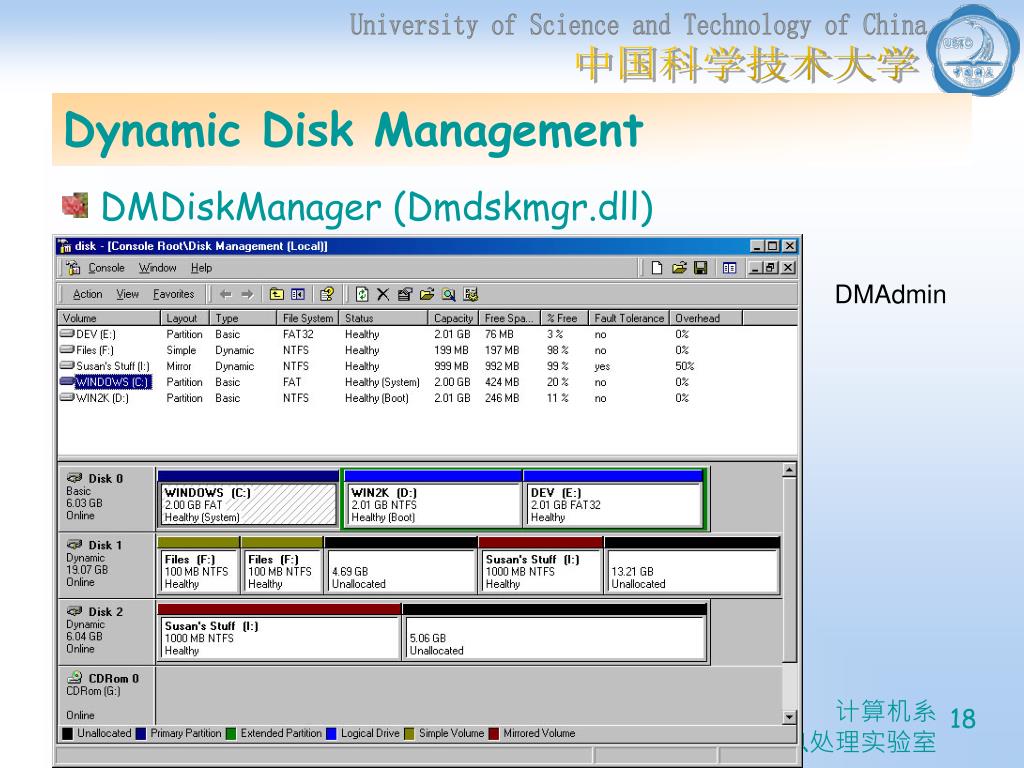The width and height of the screenshot is (1024, 768).
Task: Click the save console floppy icon
Action: [x=701, y=268]
